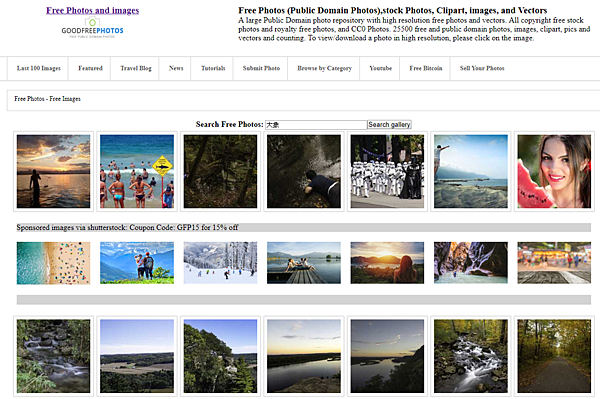Open the mossy rocky creek photo
Screen dimensions: 600x399
[x=54, y=356]
